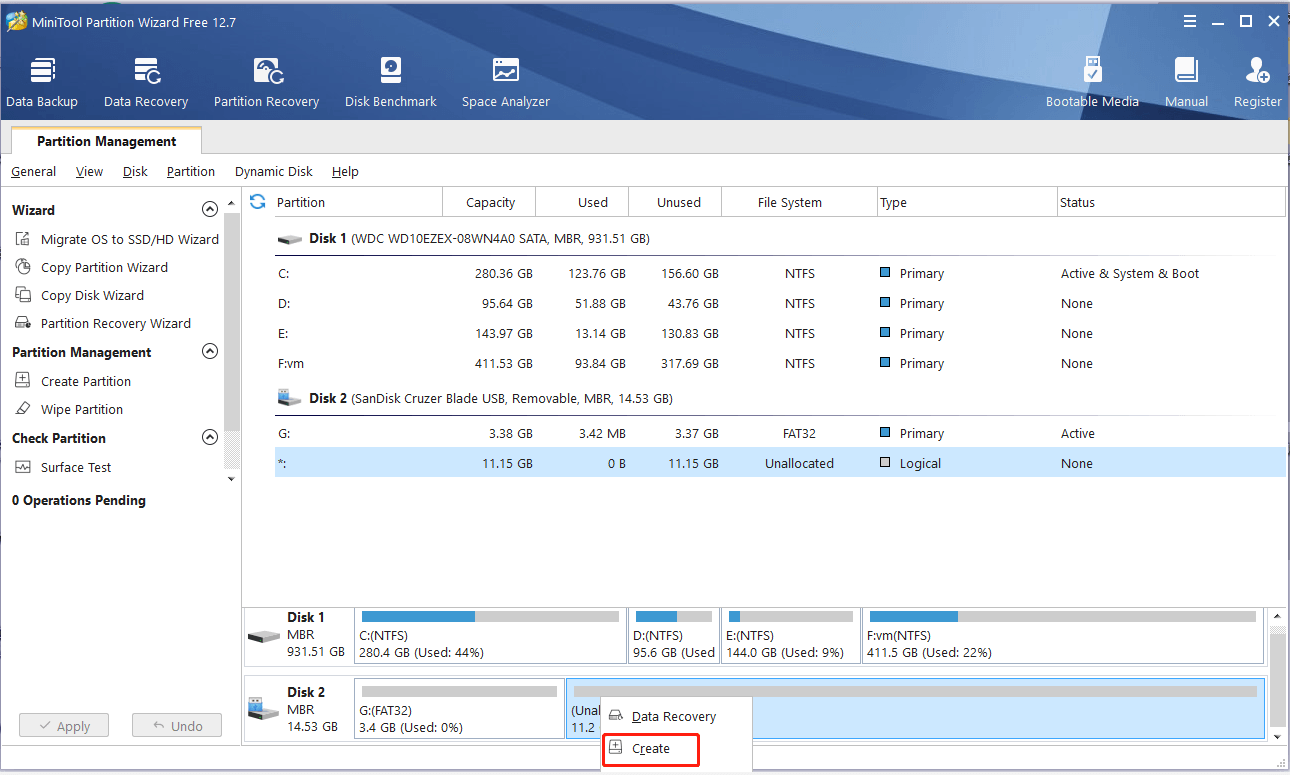Click Create Partition sidebar icon

[23, 381]
